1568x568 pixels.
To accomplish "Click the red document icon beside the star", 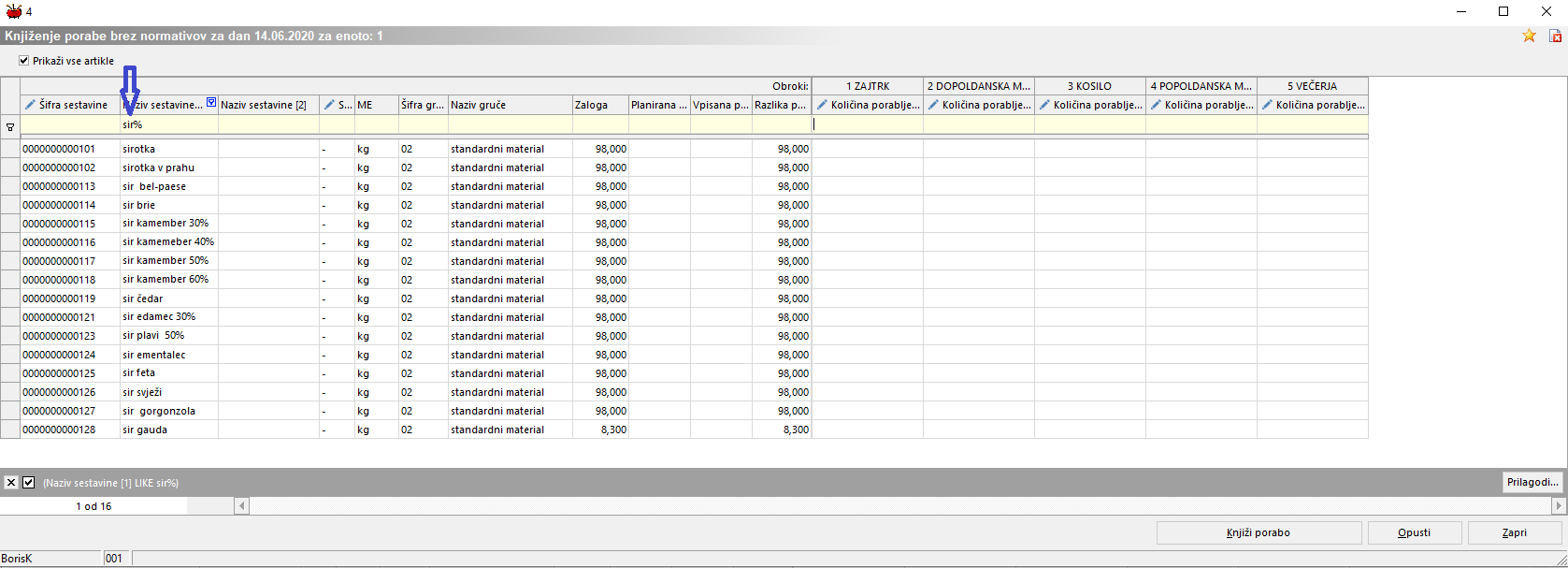I will pos(1555,36).
